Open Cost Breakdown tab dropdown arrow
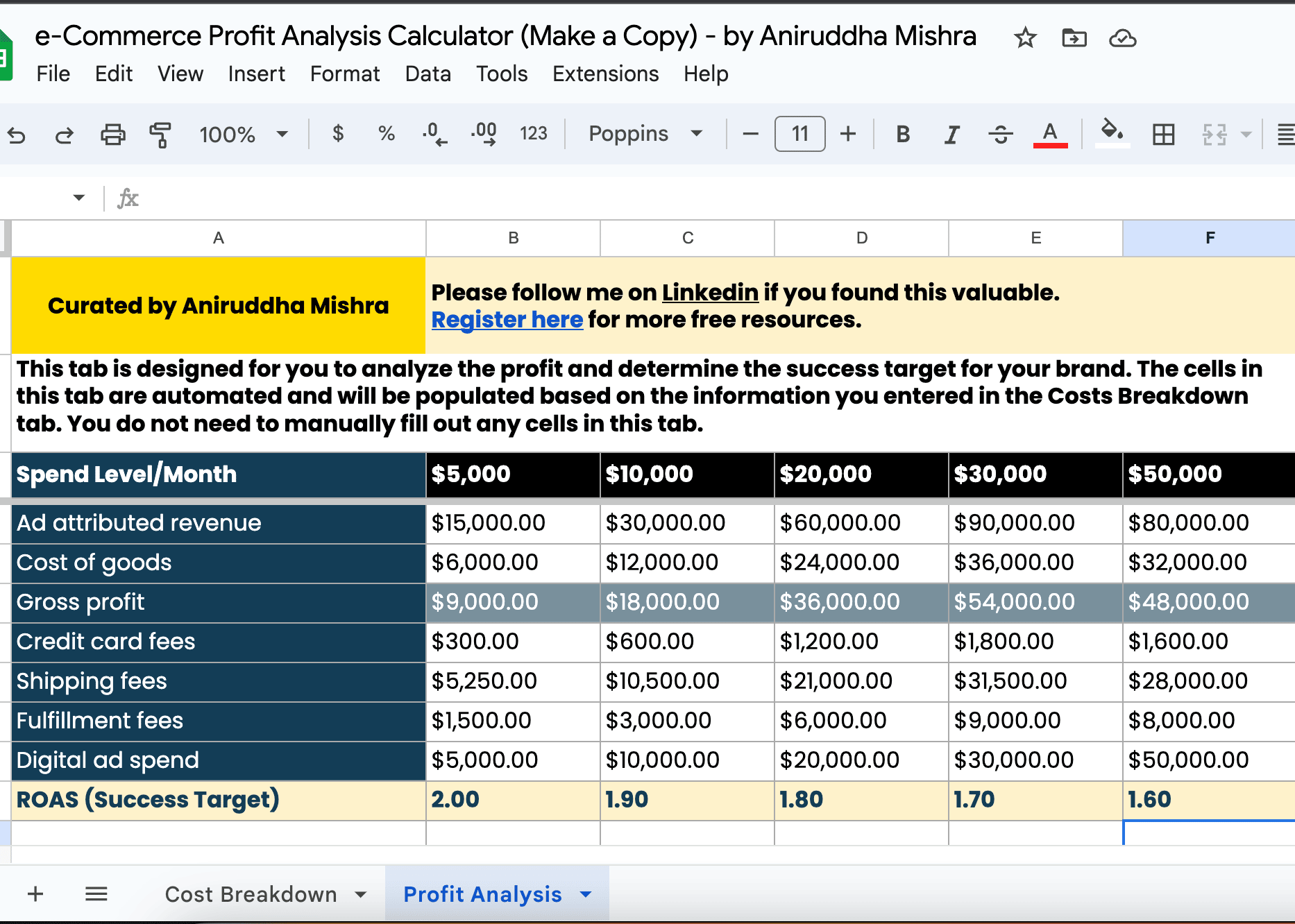 tap(361, 895)
